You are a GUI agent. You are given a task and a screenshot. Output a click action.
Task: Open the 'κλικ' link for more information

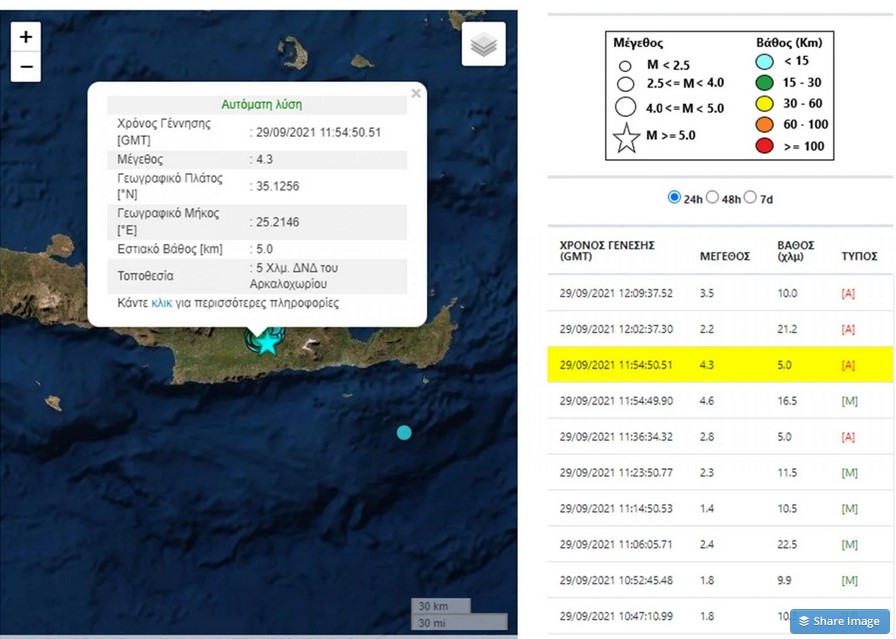(161, 303)
